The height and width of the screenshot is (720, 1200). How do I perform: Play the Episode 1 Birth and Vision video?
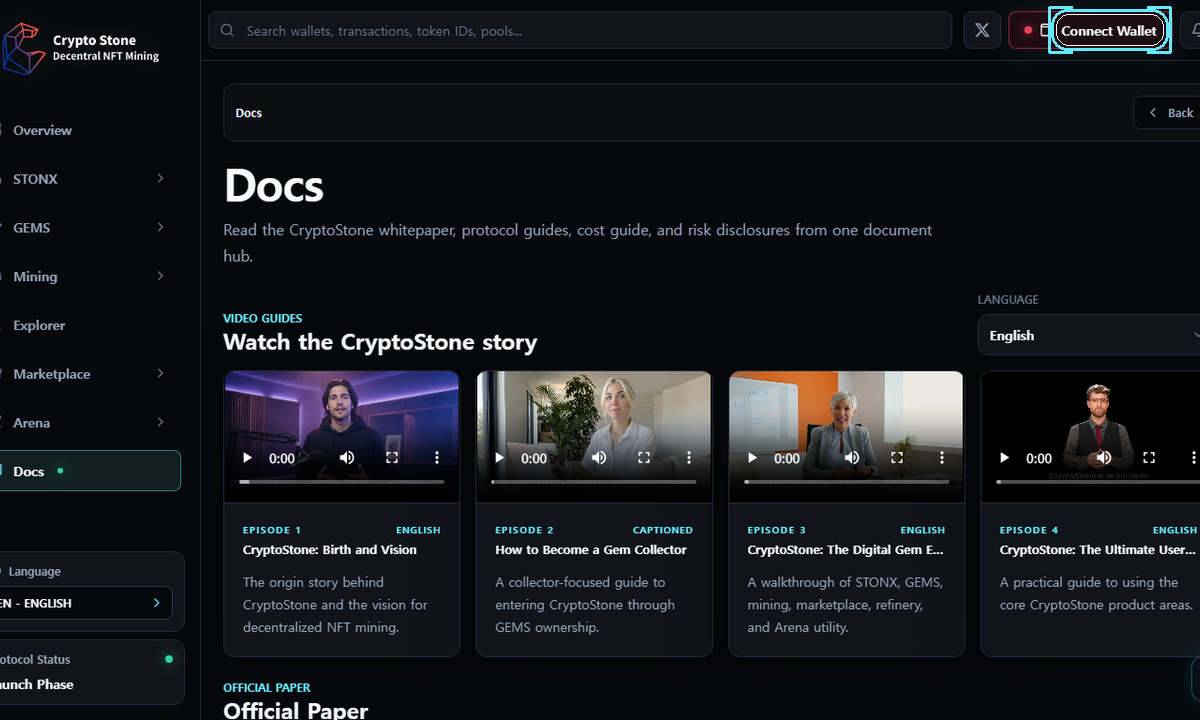(x=247, y=458)
